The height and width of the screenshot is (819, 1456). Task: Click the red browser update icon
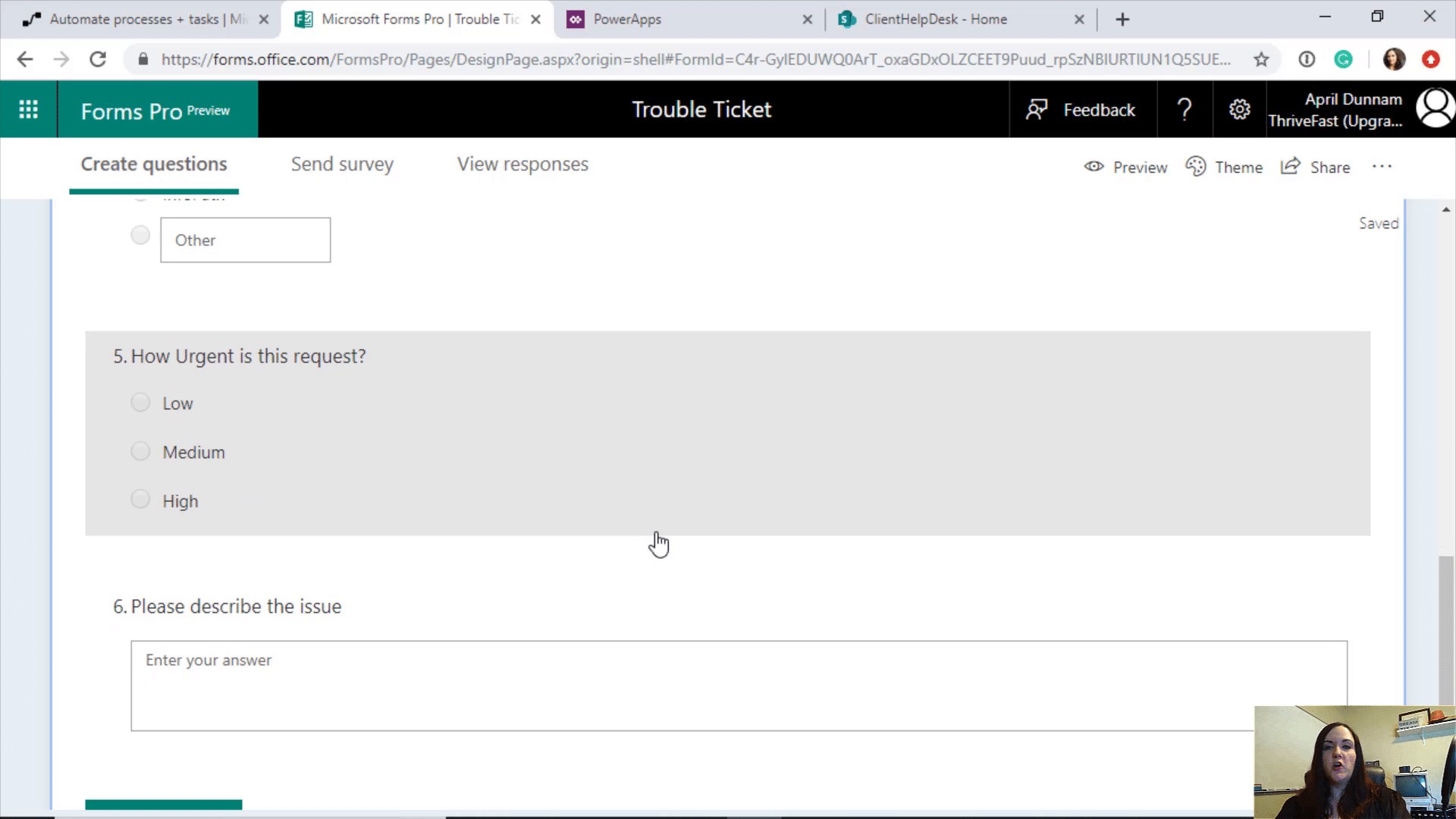[x=1430, y=59]
